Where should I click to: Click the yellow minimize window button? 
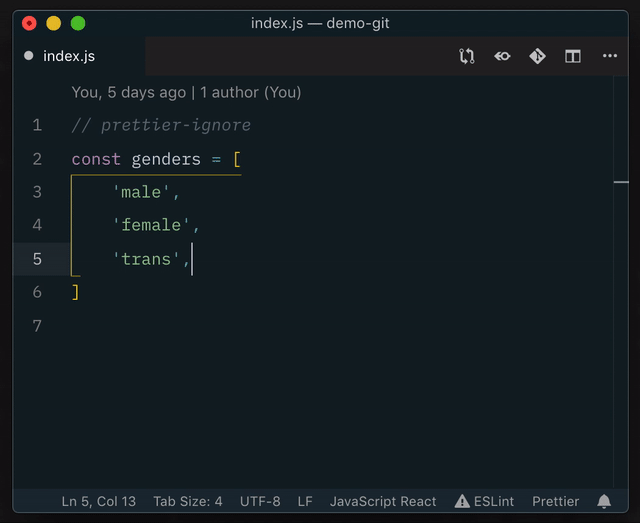pyautogui.click(x=53, y=23)
